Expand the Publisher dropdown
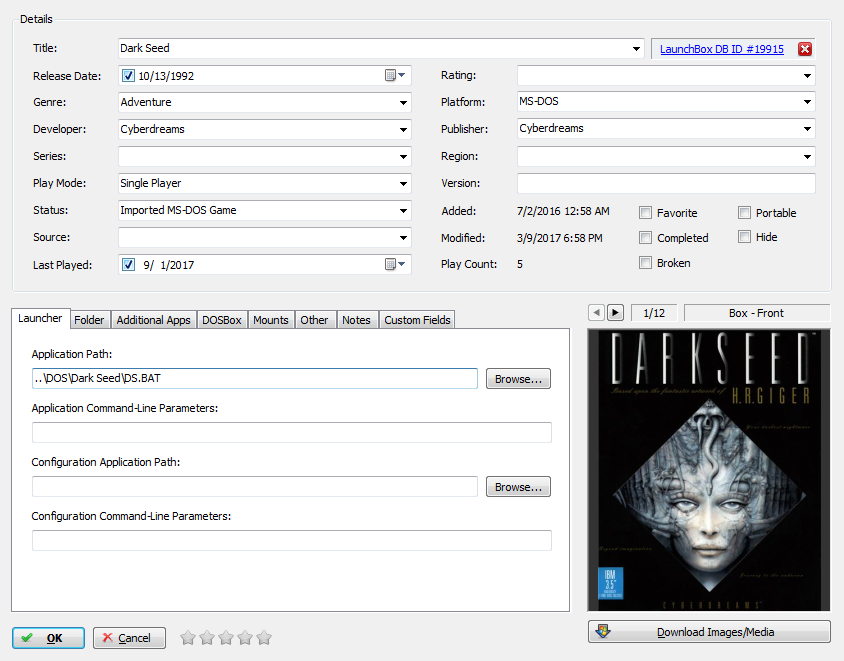The height and width of the screenshot is (661, 844). pyautogui.click(x=807, y=128)
